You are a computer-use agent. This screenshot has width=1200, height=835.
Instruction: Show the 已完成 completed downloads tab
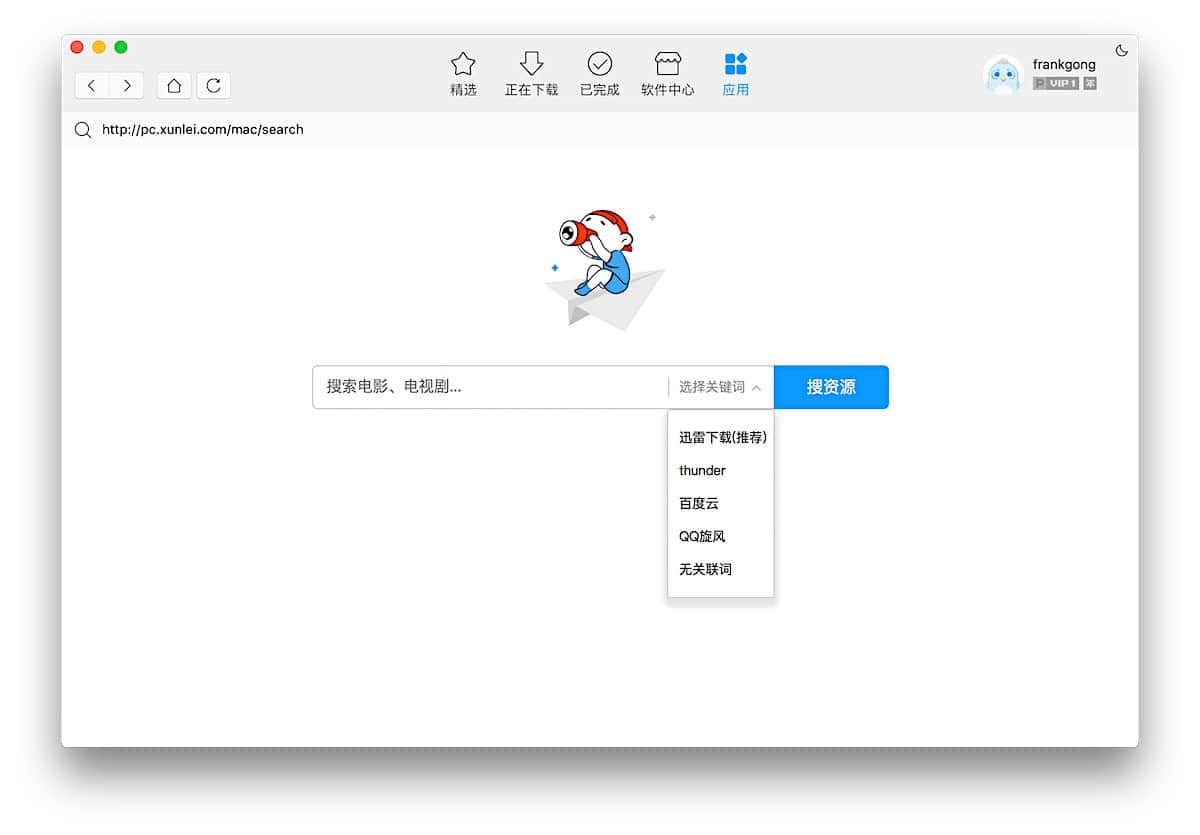600,75
